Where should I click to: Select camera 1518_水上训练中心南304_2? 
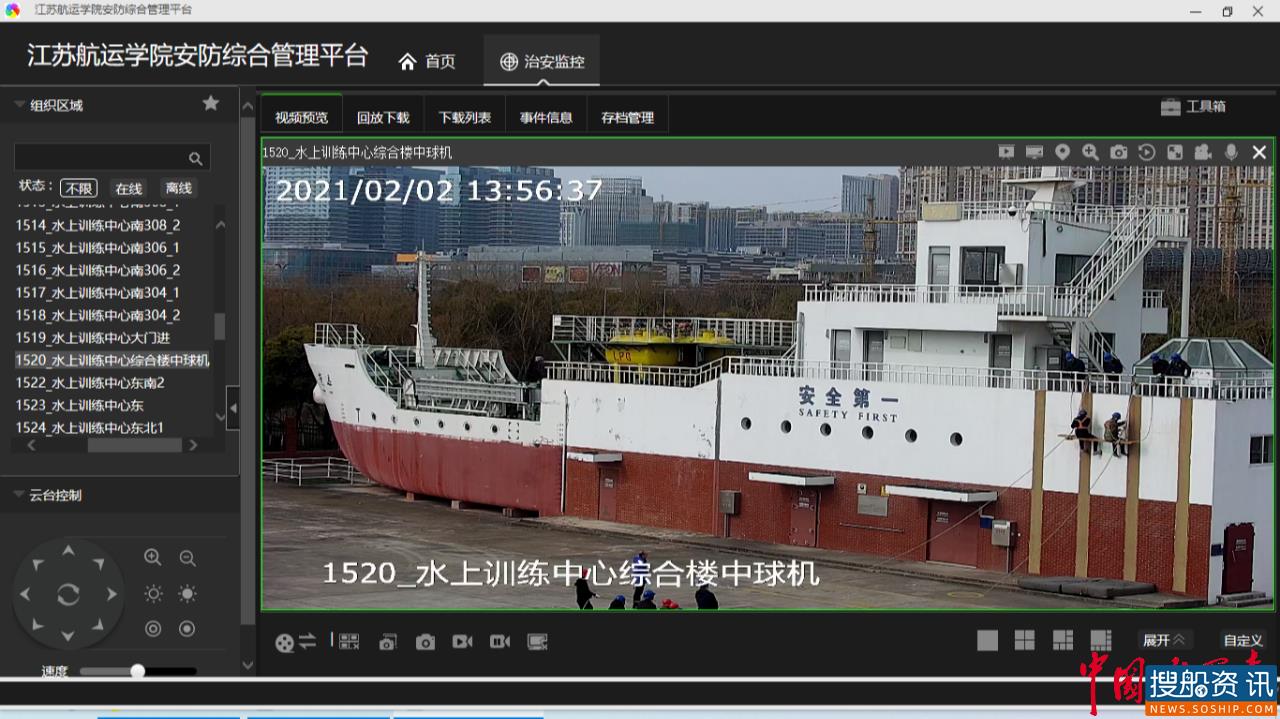tap(98, 315)
